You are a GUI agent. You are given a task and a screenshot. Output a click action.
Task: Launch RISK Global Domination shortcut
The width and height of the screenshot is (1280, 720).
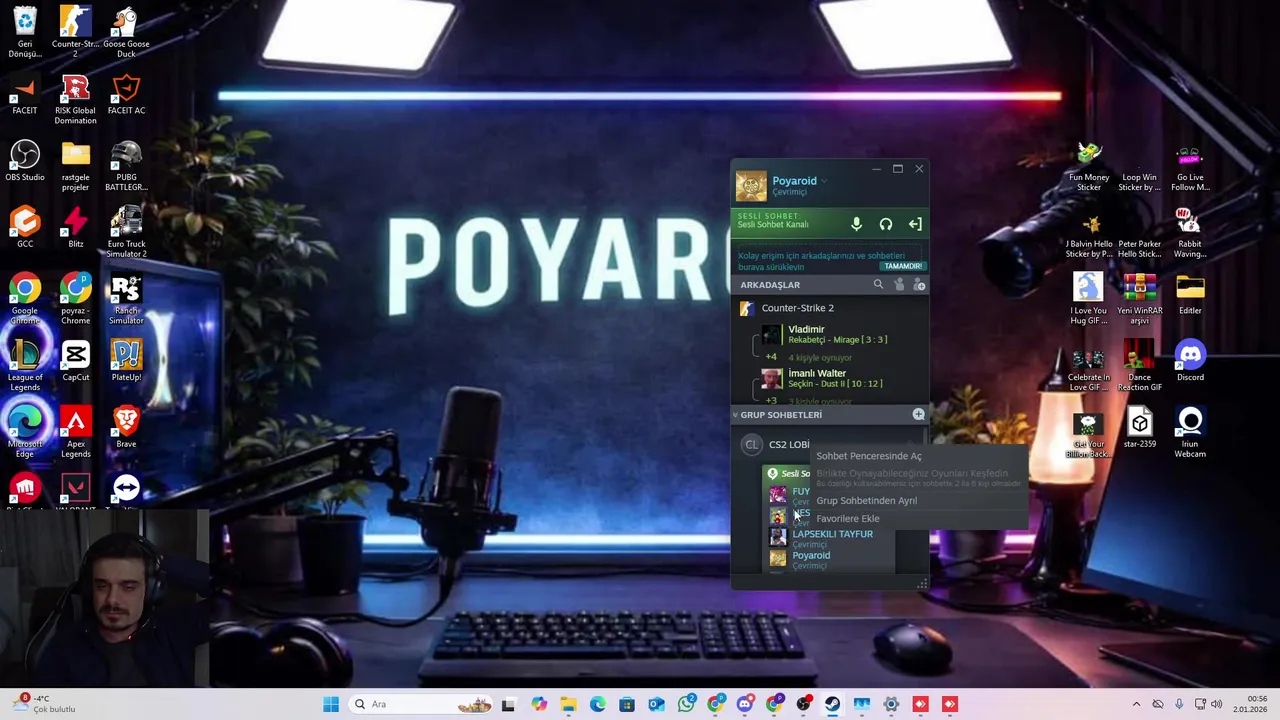(x=75, y=100)
